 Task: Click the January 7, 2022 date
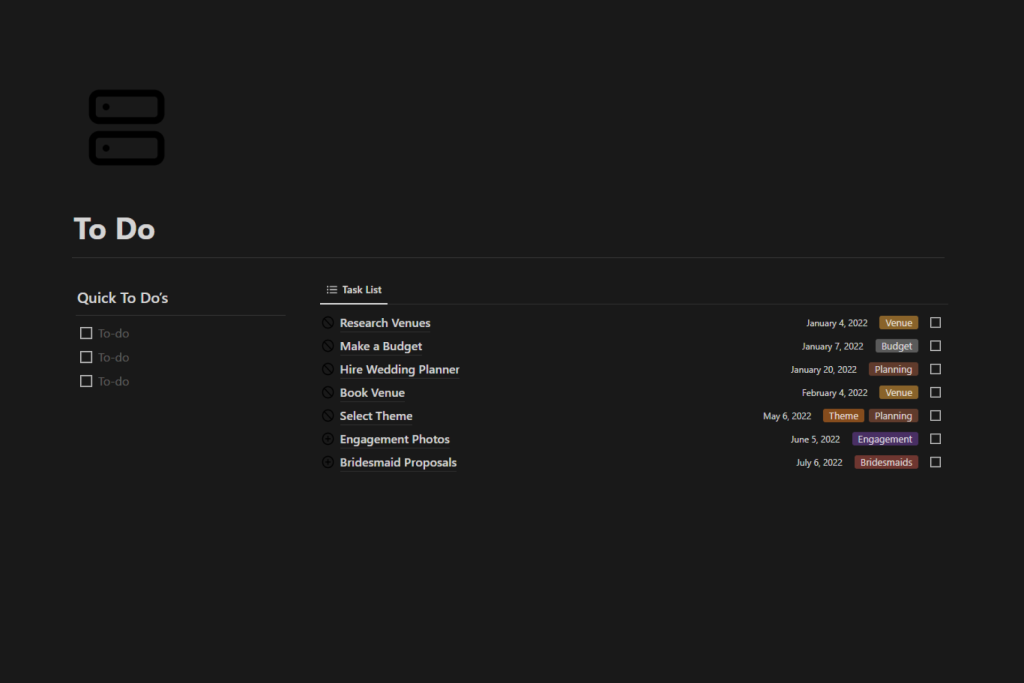(x=833, y=346)
